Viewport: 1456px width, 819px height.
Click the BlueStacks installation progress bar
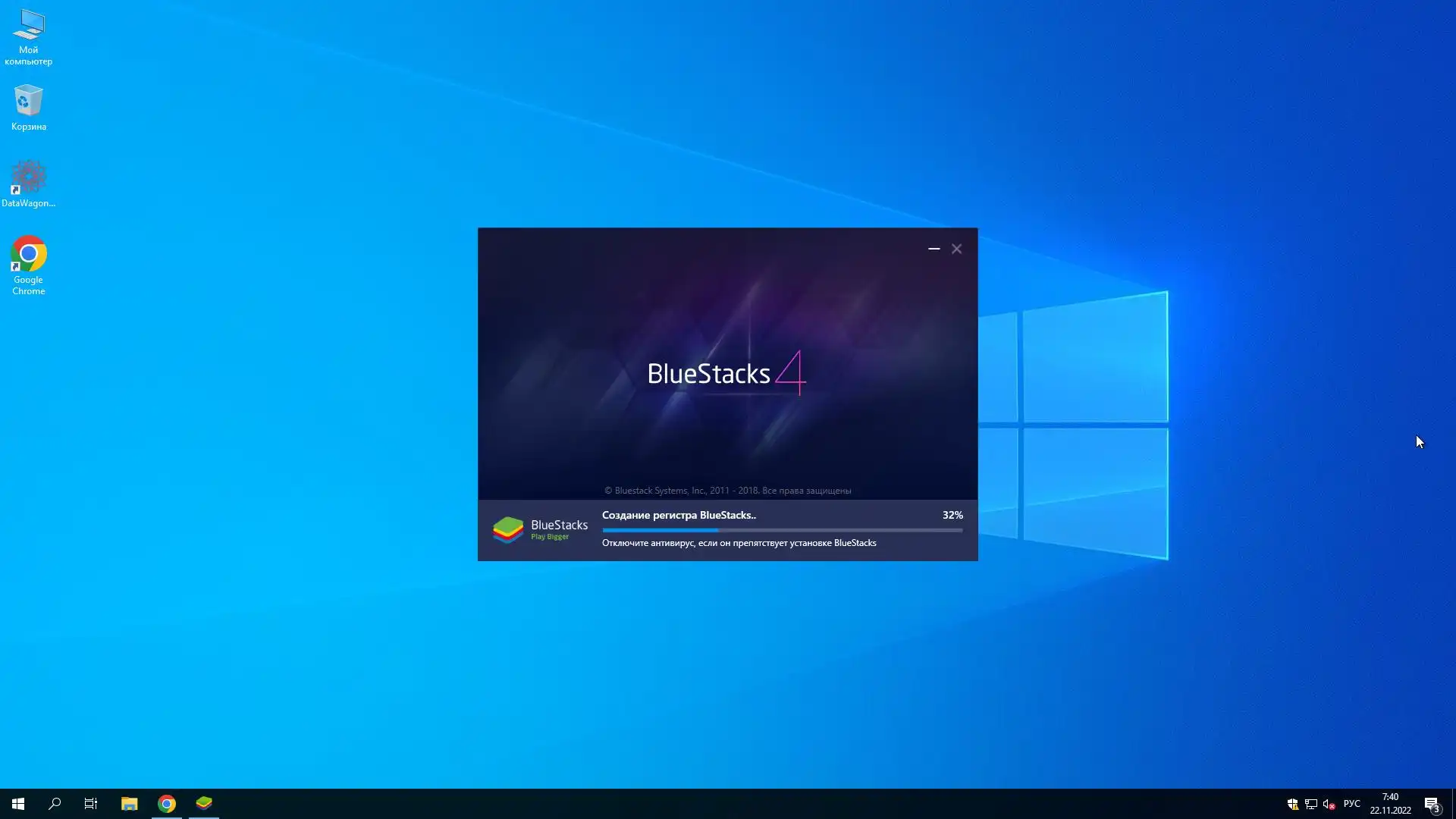(782, 530)
